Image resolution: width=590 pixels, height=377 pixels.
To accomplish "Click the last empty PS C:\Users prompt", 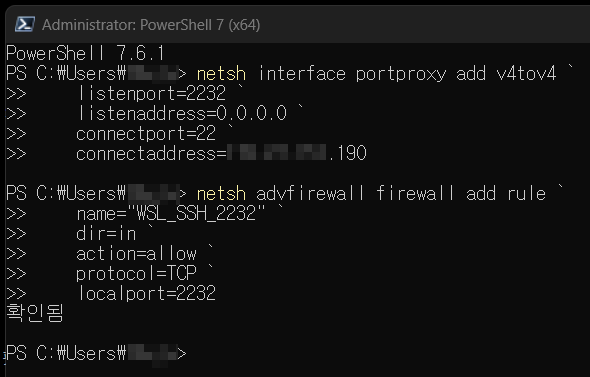I will 96,353.
